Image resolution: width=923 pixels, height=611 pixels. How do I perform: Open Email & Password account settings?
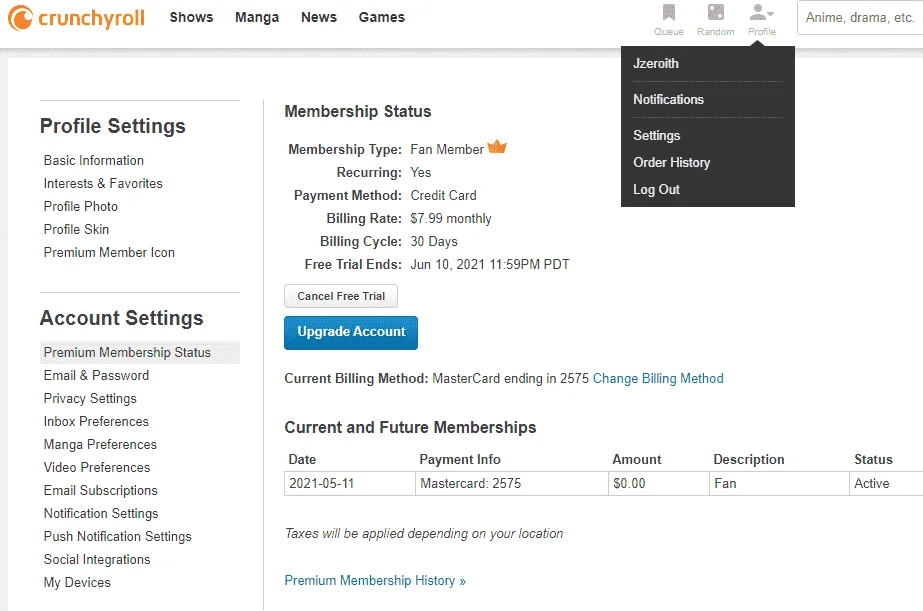97,376
